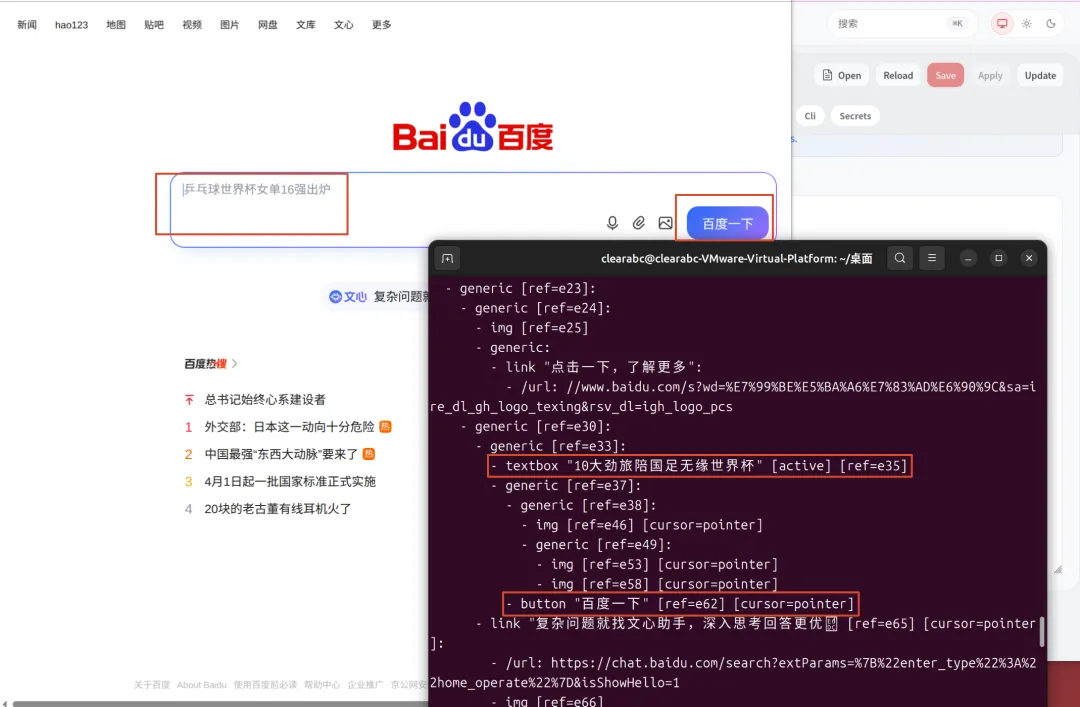Image resolution: width=1080 pixels, height=707 pixels.
Task: Click the Baidu logo
Action: coord(472,127)
